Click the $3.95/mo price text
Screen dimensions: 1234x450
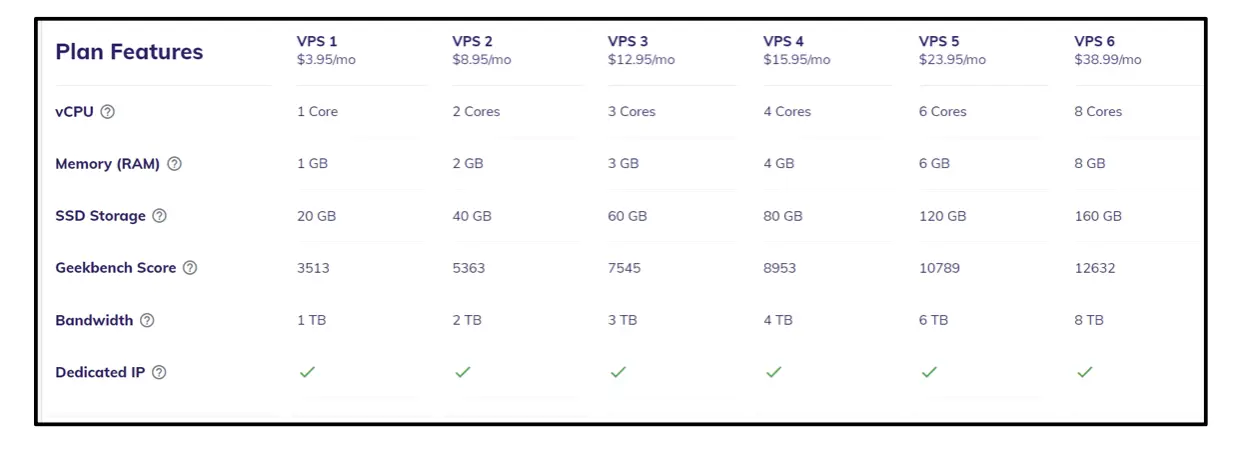pyautogui.click(x=326, y=60)
